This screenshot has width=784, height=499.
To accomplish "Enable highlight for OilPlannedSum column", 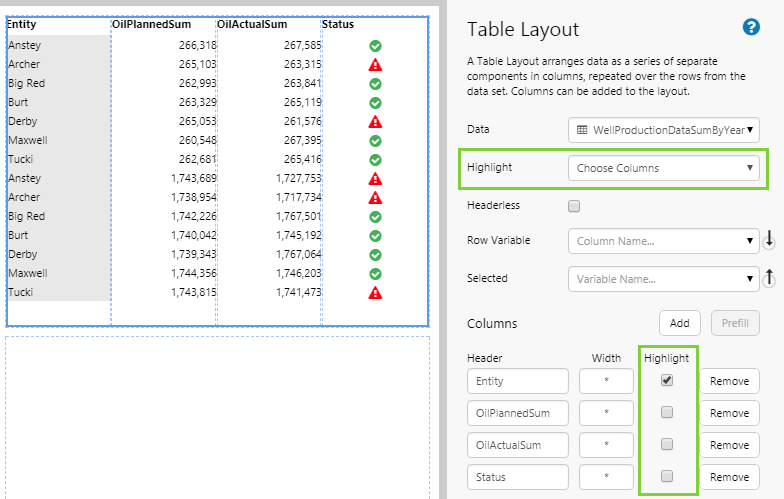I will 667,413.
